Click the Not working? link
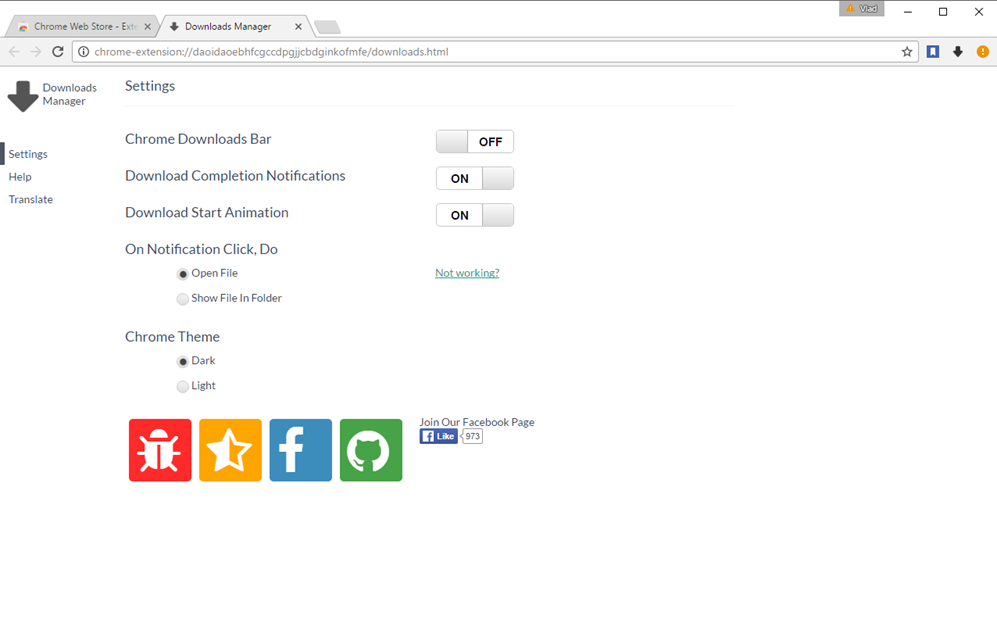The width and height of the screenshot is (997, 619). (467, 273)
